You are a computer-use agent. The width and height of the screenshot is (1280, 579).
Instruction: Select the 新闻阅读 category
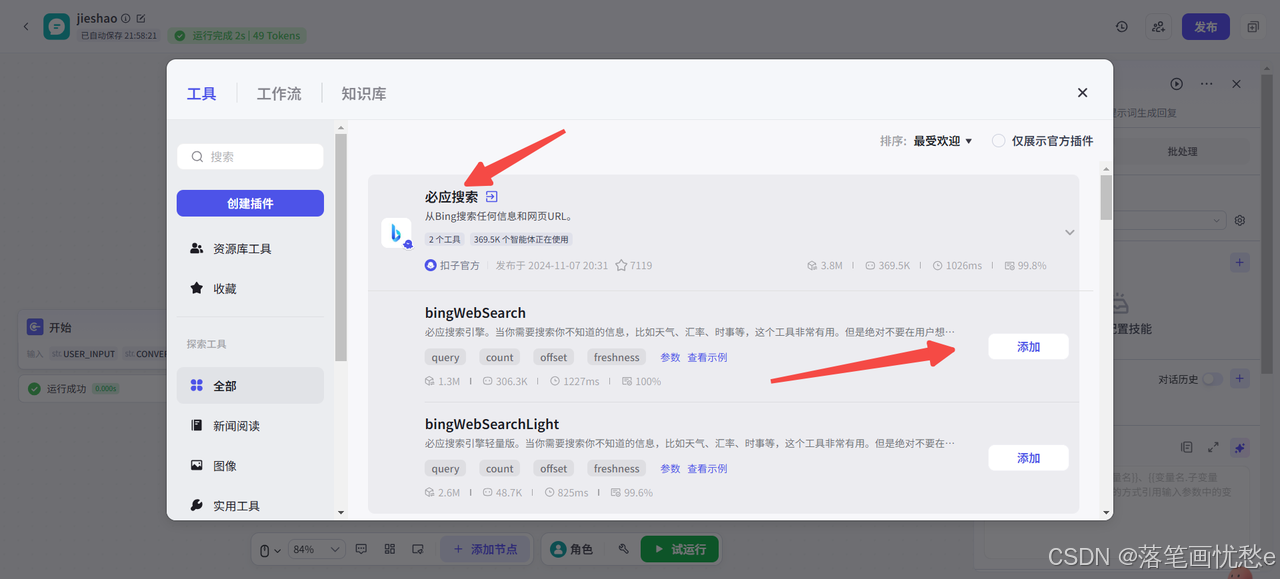(250, 425)
